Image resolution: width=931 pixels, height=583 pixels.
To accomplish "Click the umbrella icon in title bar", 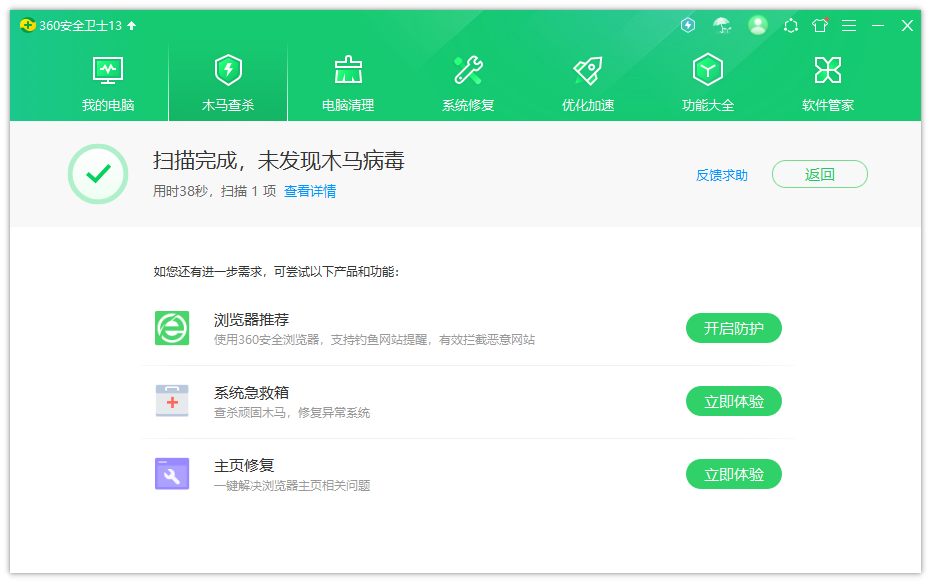I will [722, 25].
